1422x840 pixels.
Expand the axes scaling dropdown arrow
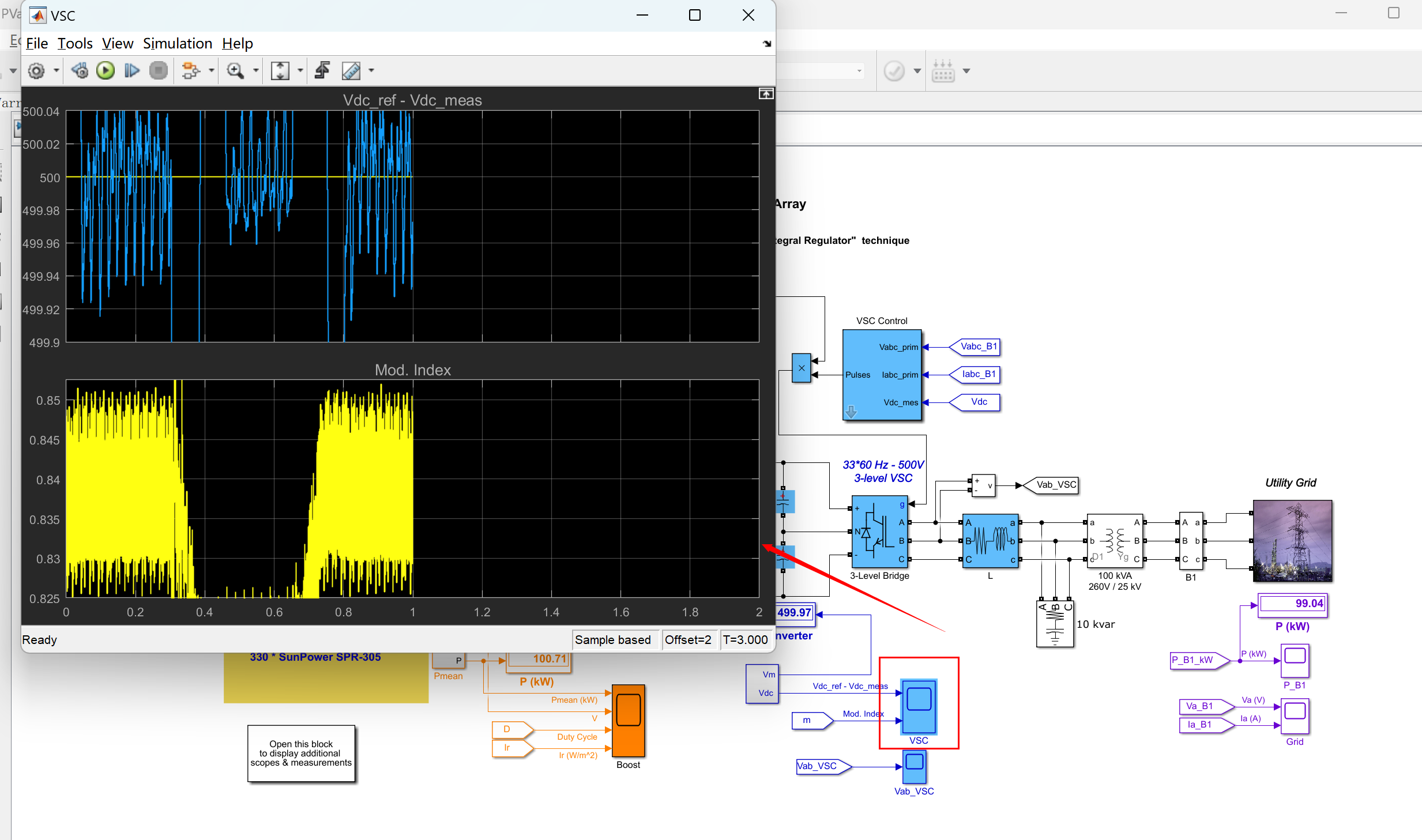300,71
